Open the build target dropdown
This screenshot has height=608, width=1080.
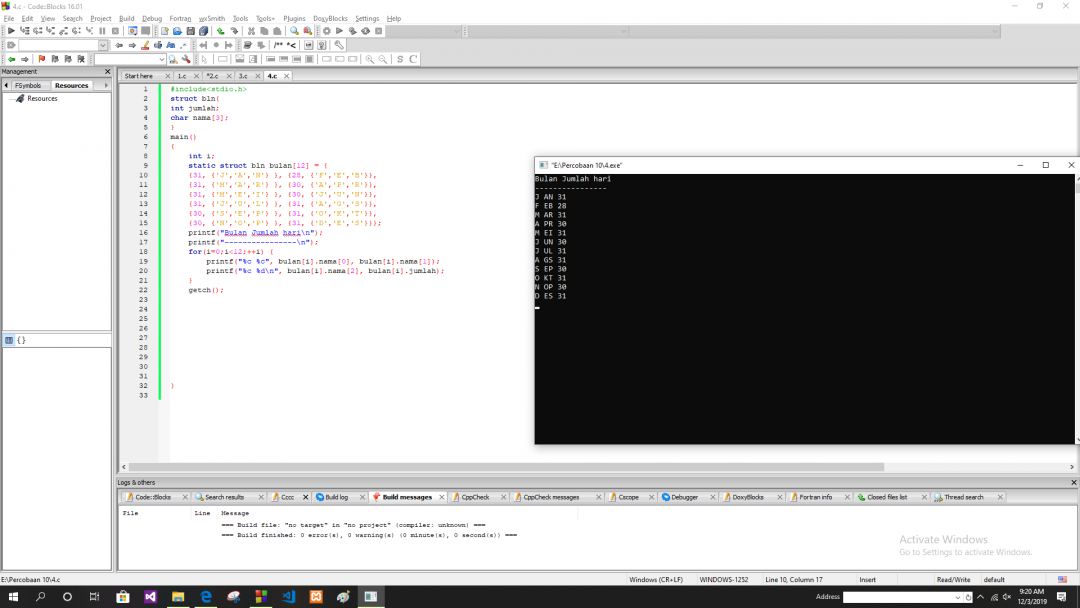click(x=456, y=31)
